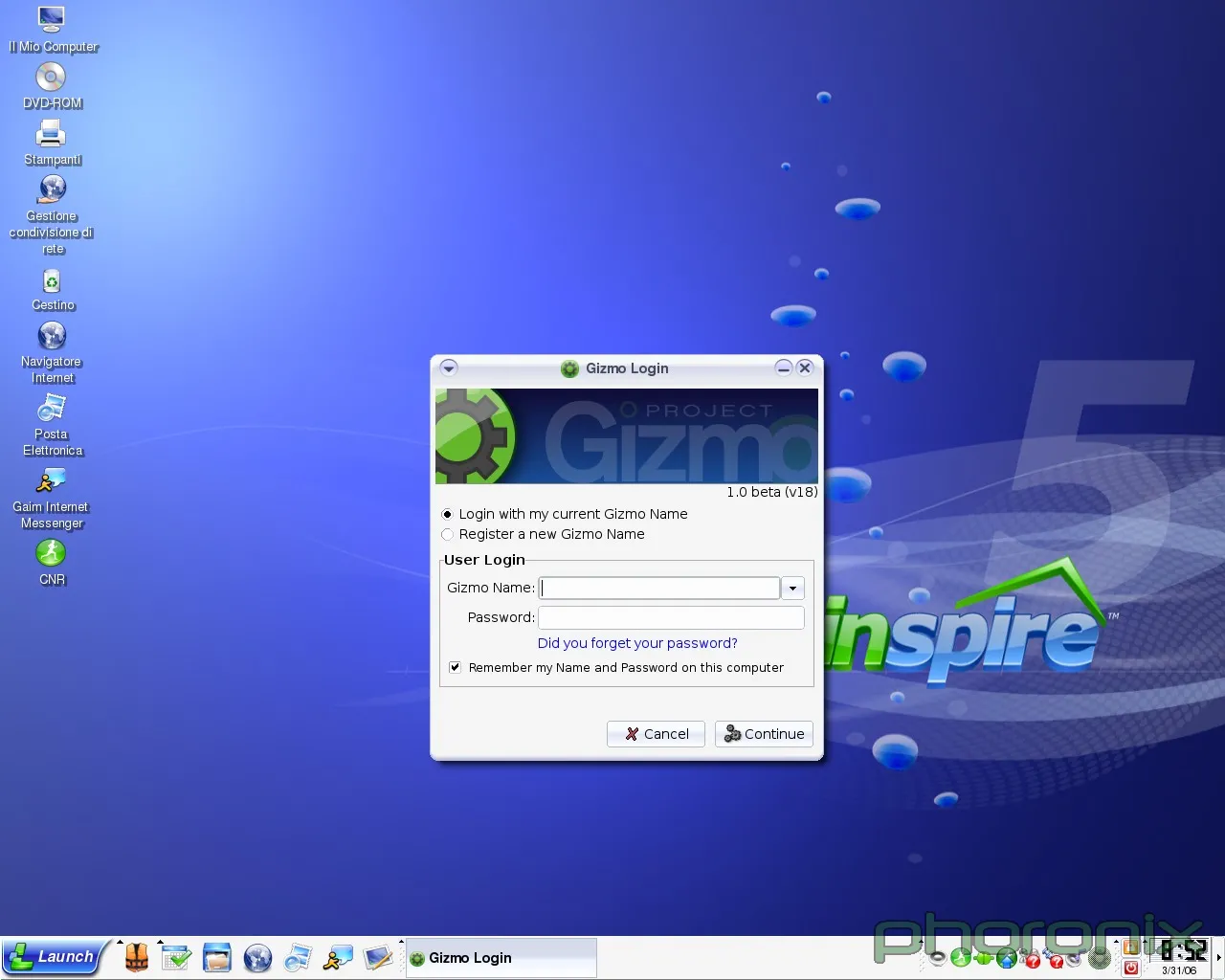Click the pin question mark tray icon
1225x980 pixels.
1054,958
